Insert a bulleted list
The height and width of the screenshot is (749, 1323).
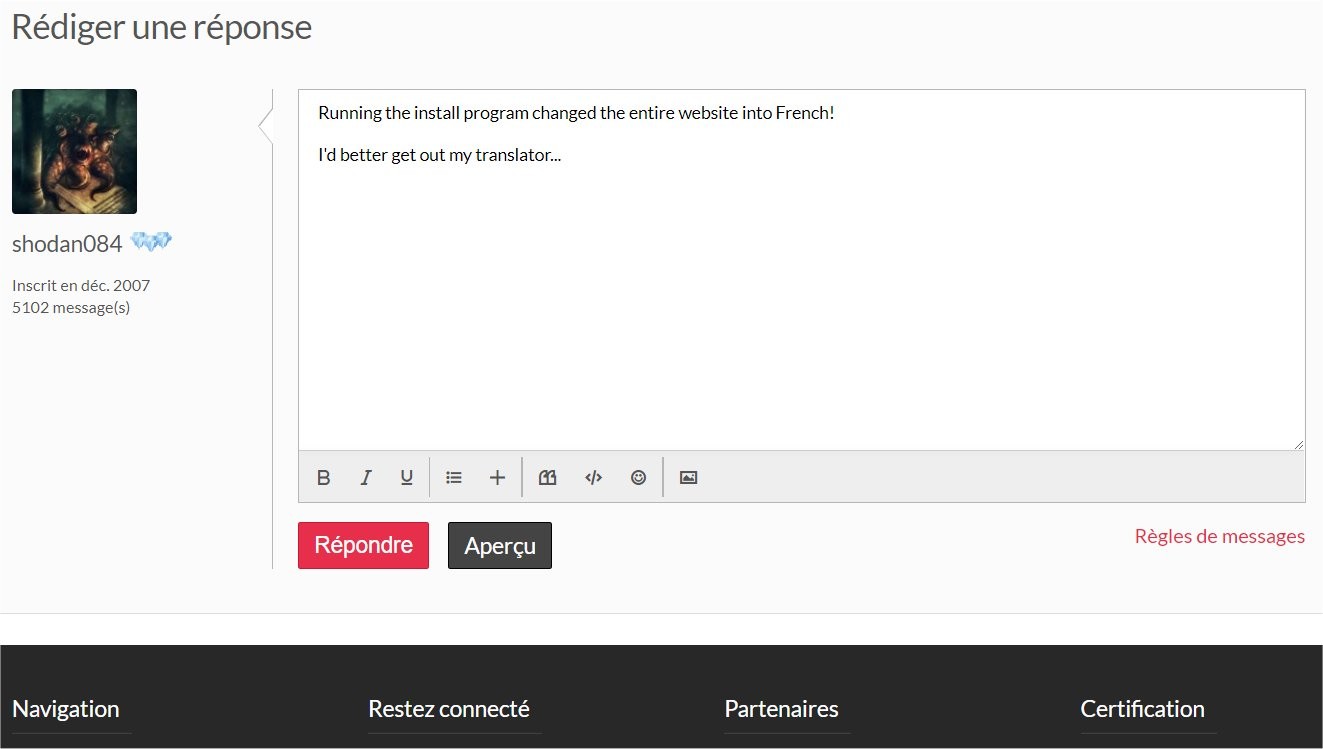[454, 478]
